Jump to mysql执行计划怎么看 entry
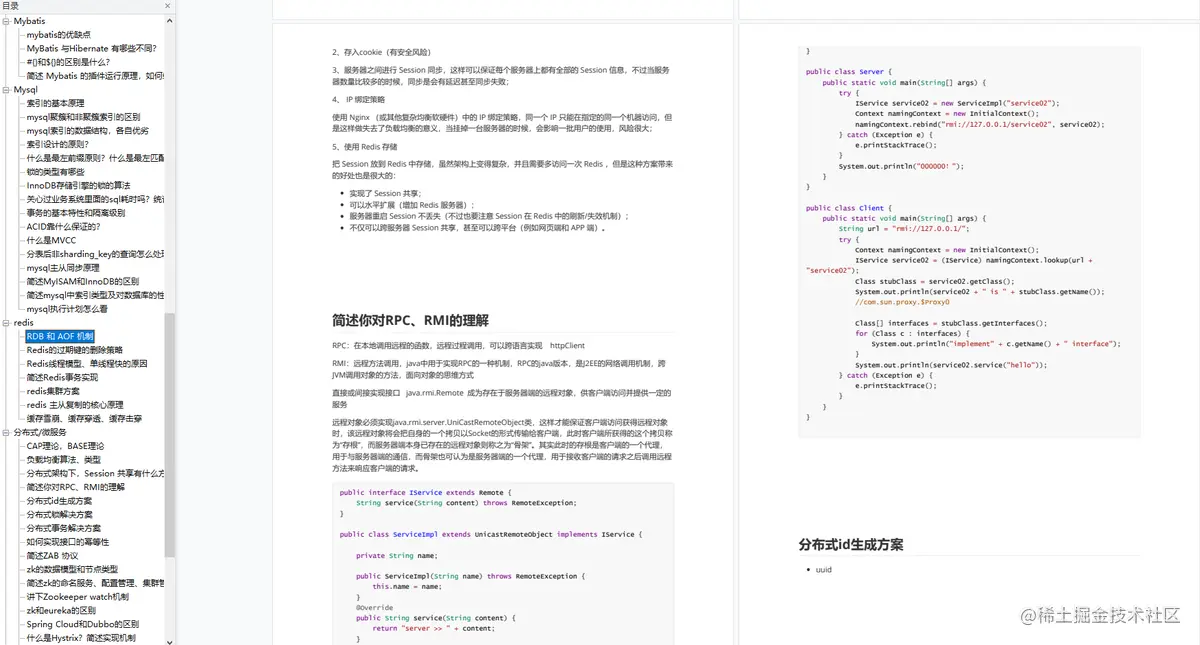Screen dimensions: 1200x645 tap(66, 309)
